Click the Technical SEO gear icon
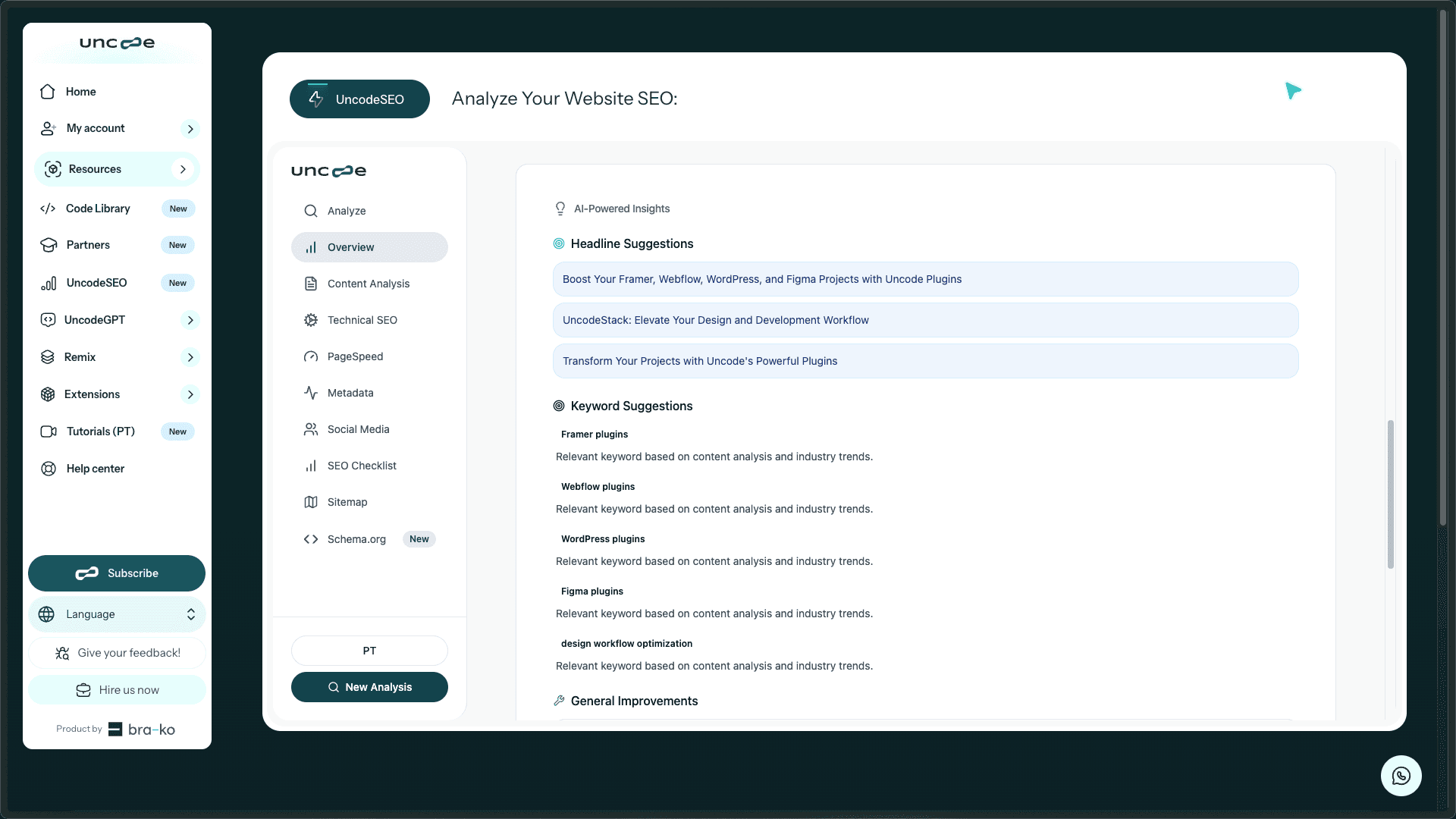 (x=311, y=320)
